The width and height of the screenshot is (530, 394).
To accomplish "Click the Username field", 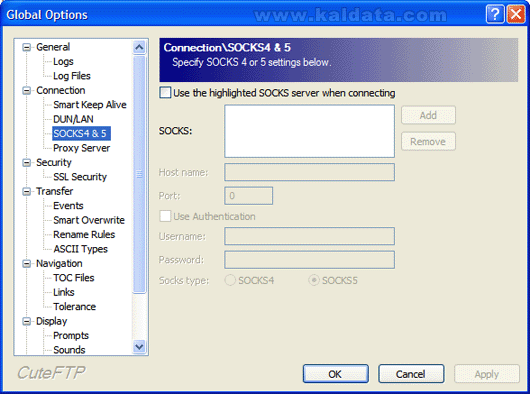I will pos(309,236).
